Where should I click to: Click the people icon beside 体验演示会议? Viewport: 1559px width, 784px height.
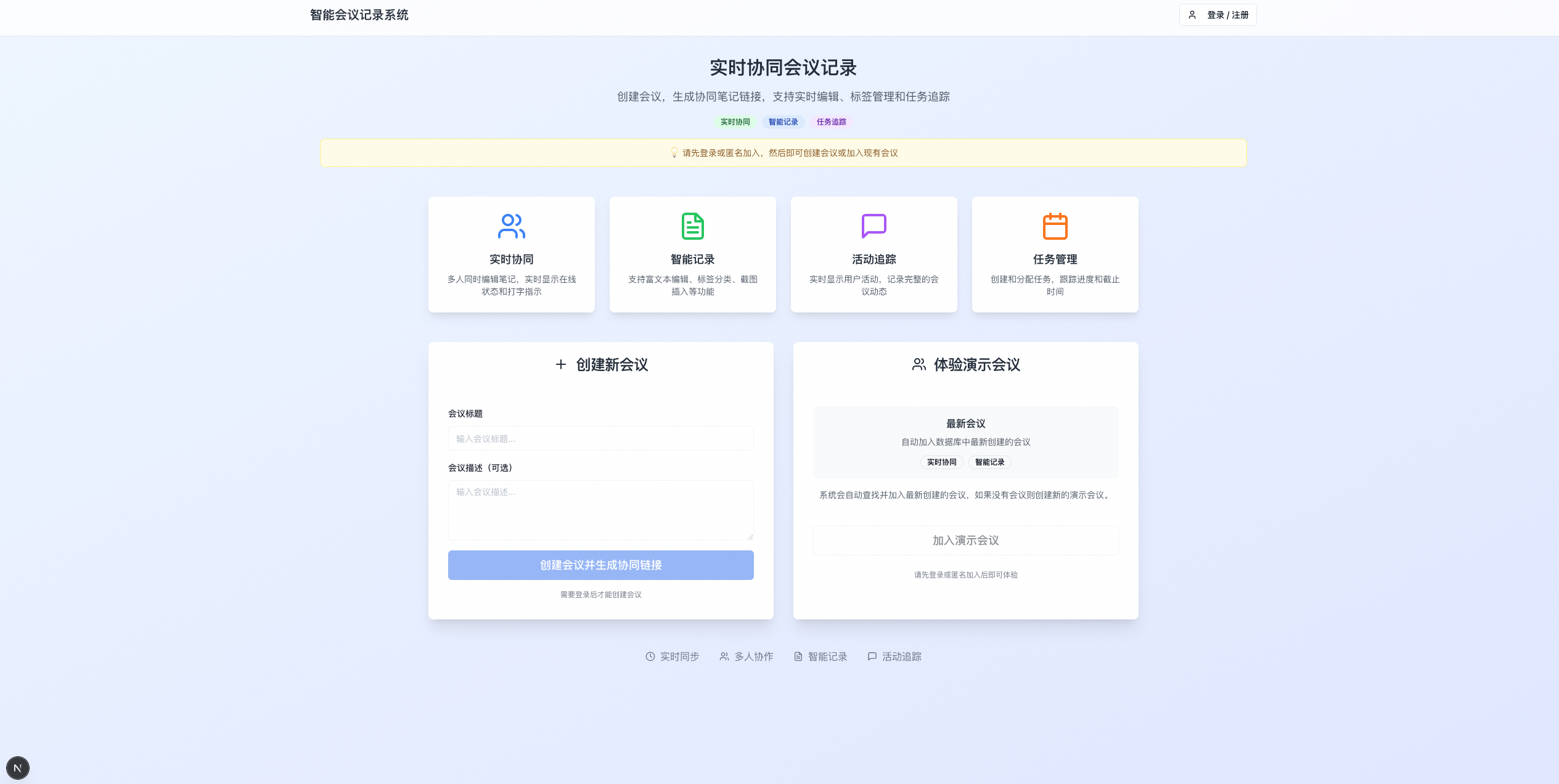(x=917, y=364)
